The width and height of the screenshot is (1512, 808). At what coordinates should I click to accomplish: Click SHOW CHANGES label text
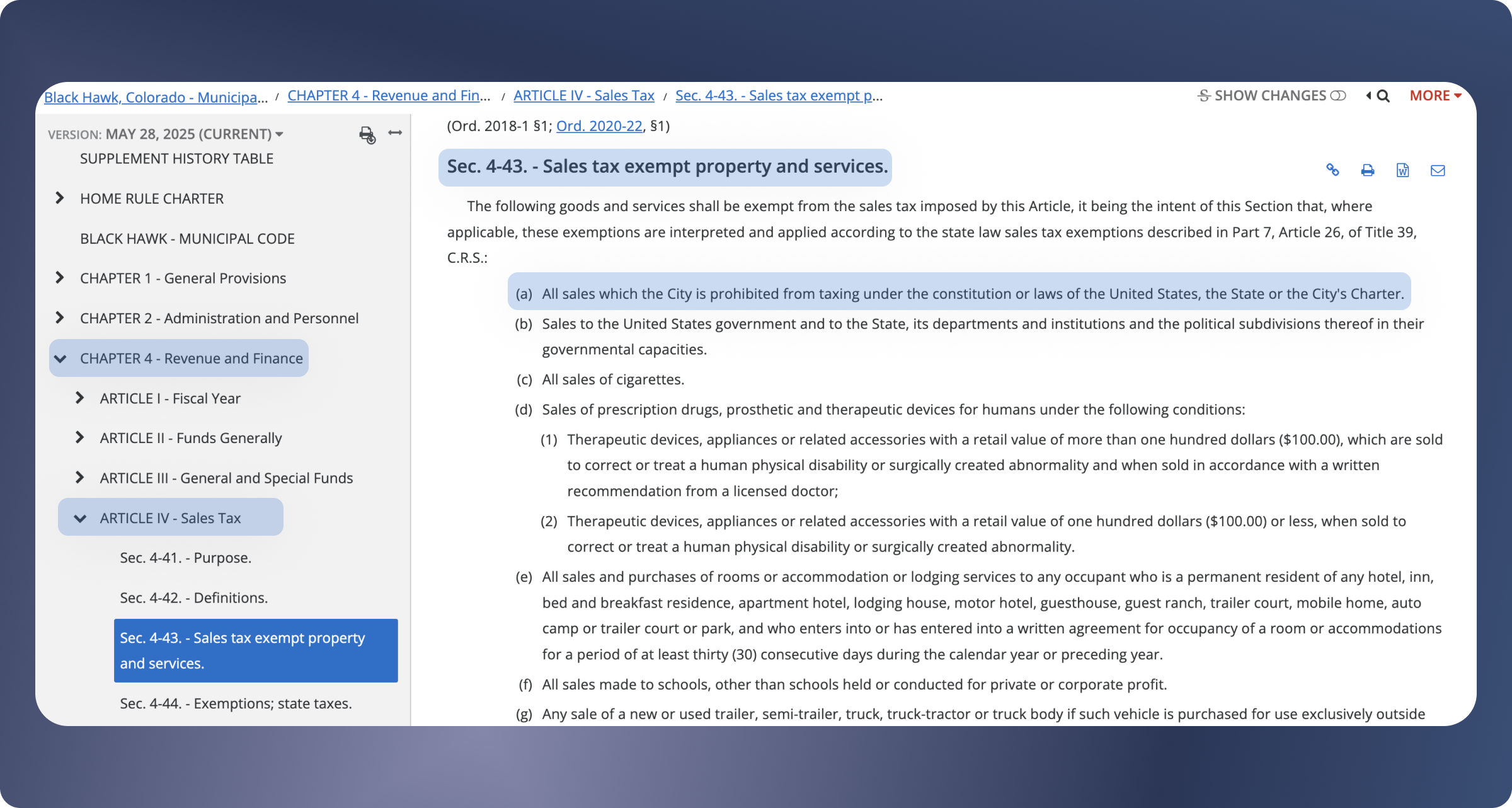[1270, 96]
